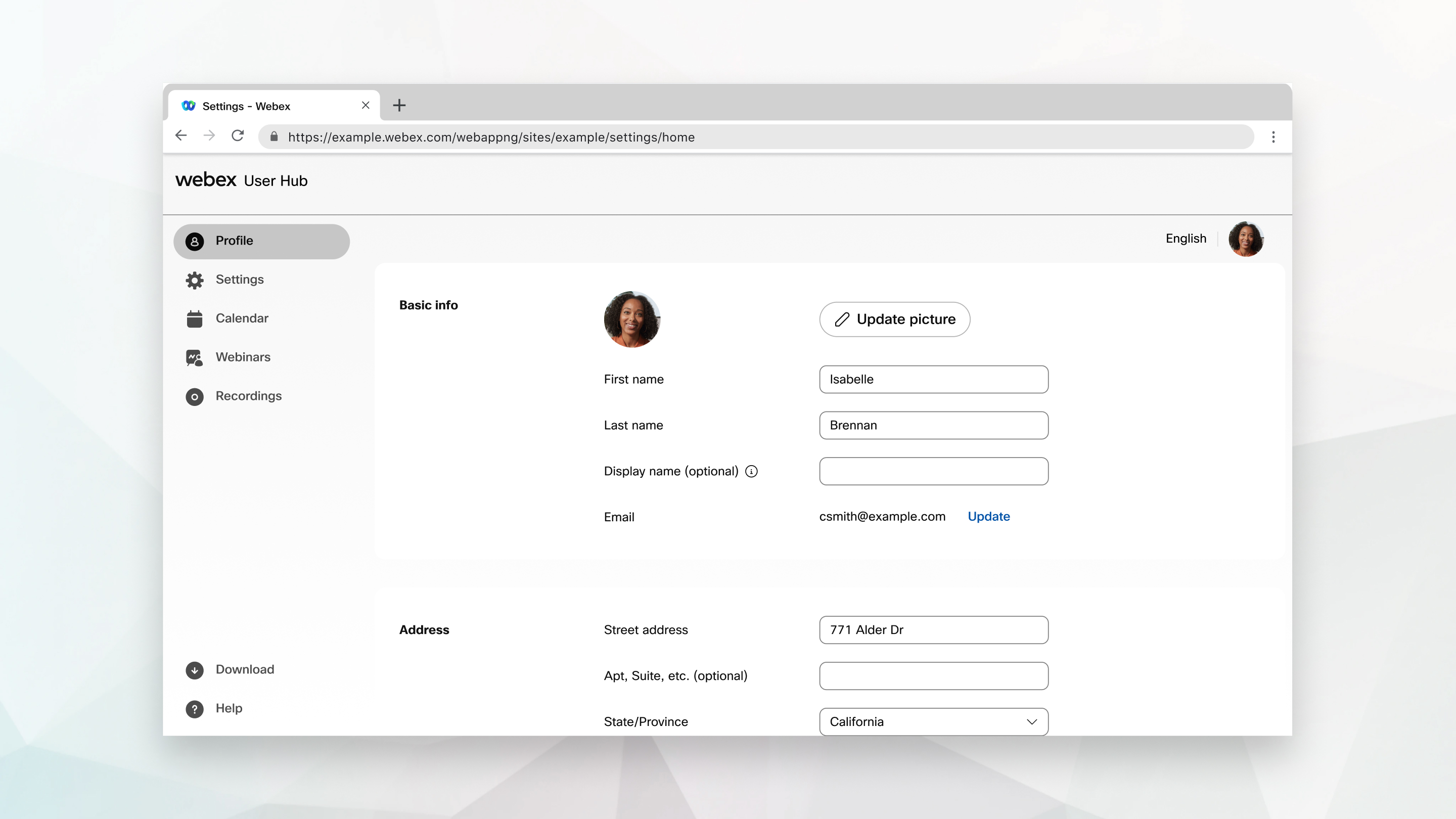Viewport: 1456px width, 819px height.
Task: Select the First name input field
Action: coord(934,379)
